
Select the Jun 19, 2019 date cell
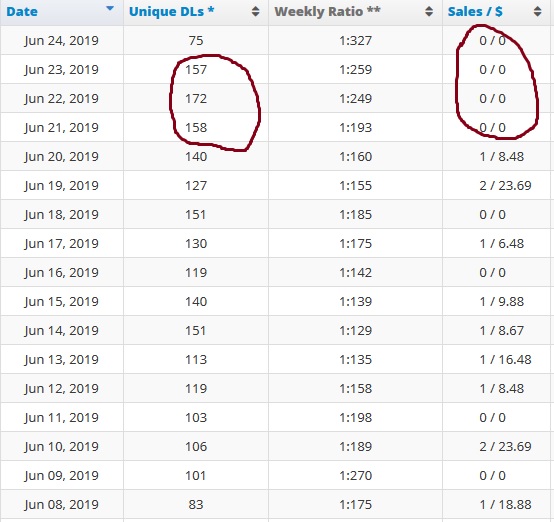tap(61, 185)
